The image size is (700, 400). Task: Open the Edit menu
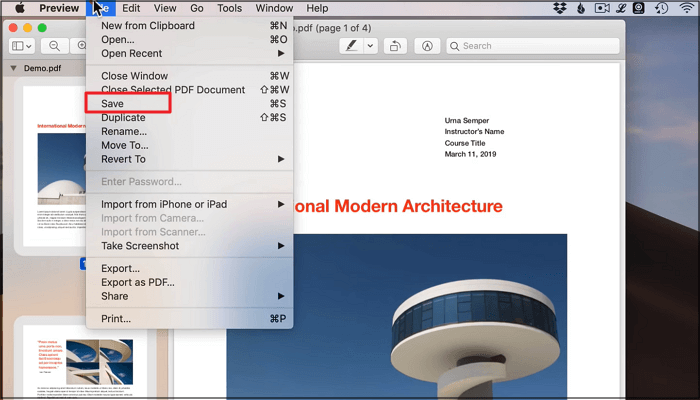[x=131, y=8]
